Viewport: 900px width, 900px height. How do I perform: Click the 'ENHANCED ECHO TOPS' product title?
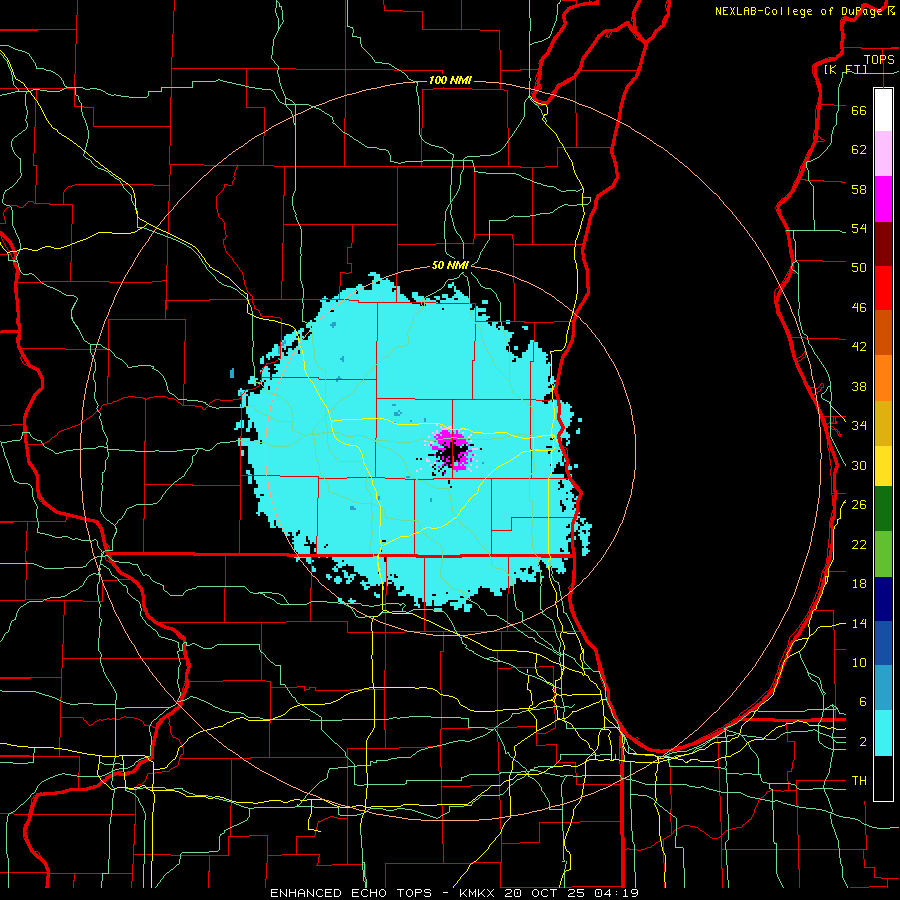(x=351, y=893)
